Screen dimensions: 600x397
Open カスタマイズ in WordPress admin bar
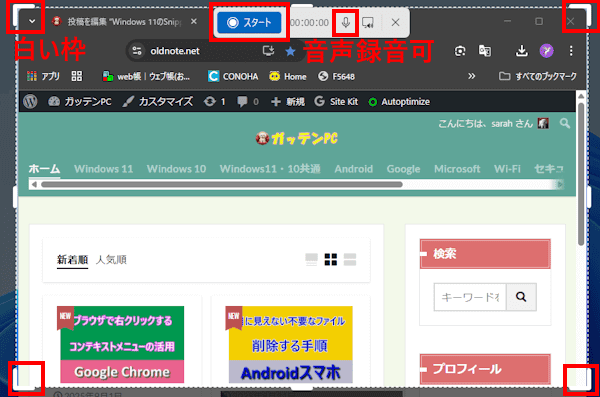158,101
